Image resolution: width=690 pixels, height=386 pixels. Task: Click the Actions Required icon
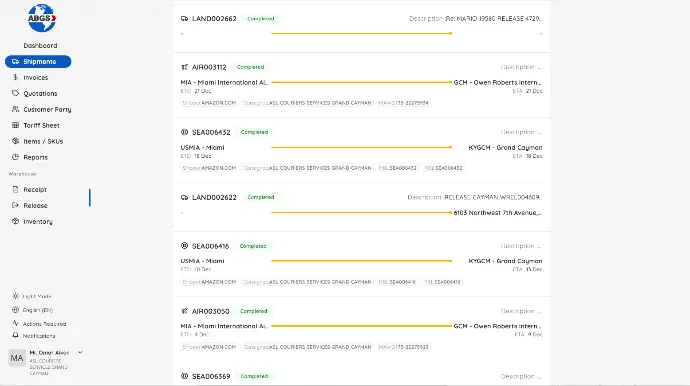click(x=15, y=324)
